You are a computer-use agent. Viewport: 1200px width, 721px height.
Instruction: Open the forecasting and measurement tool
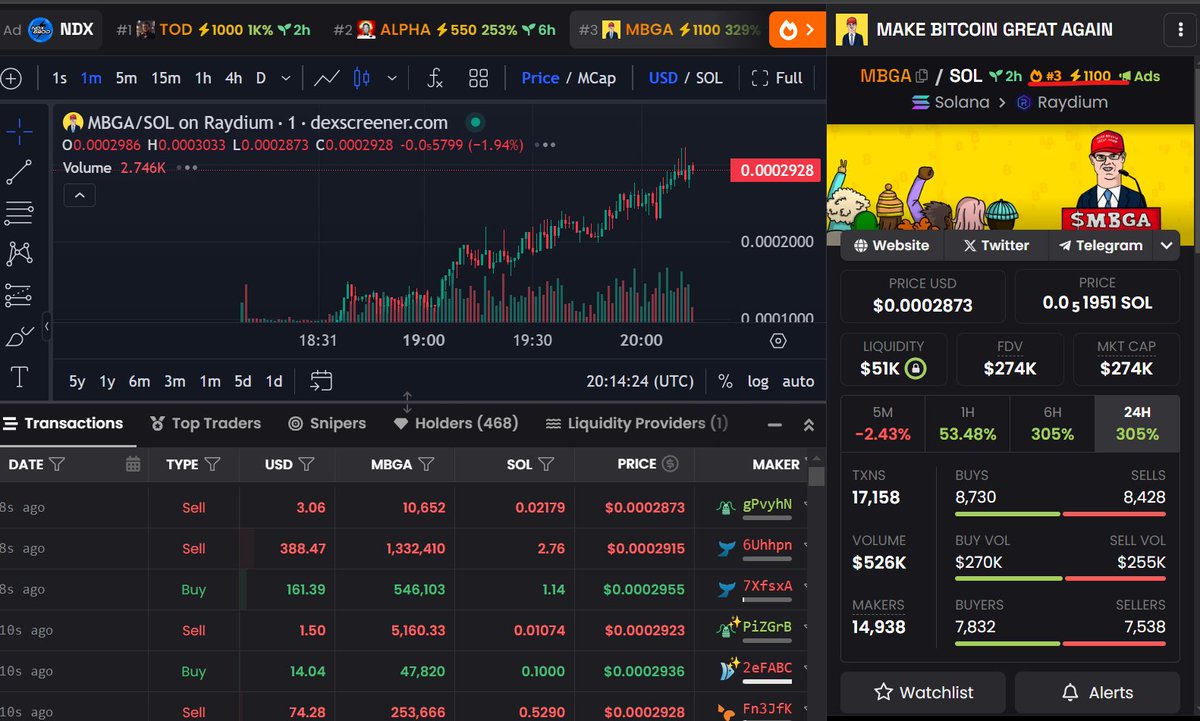click(20, 295)
